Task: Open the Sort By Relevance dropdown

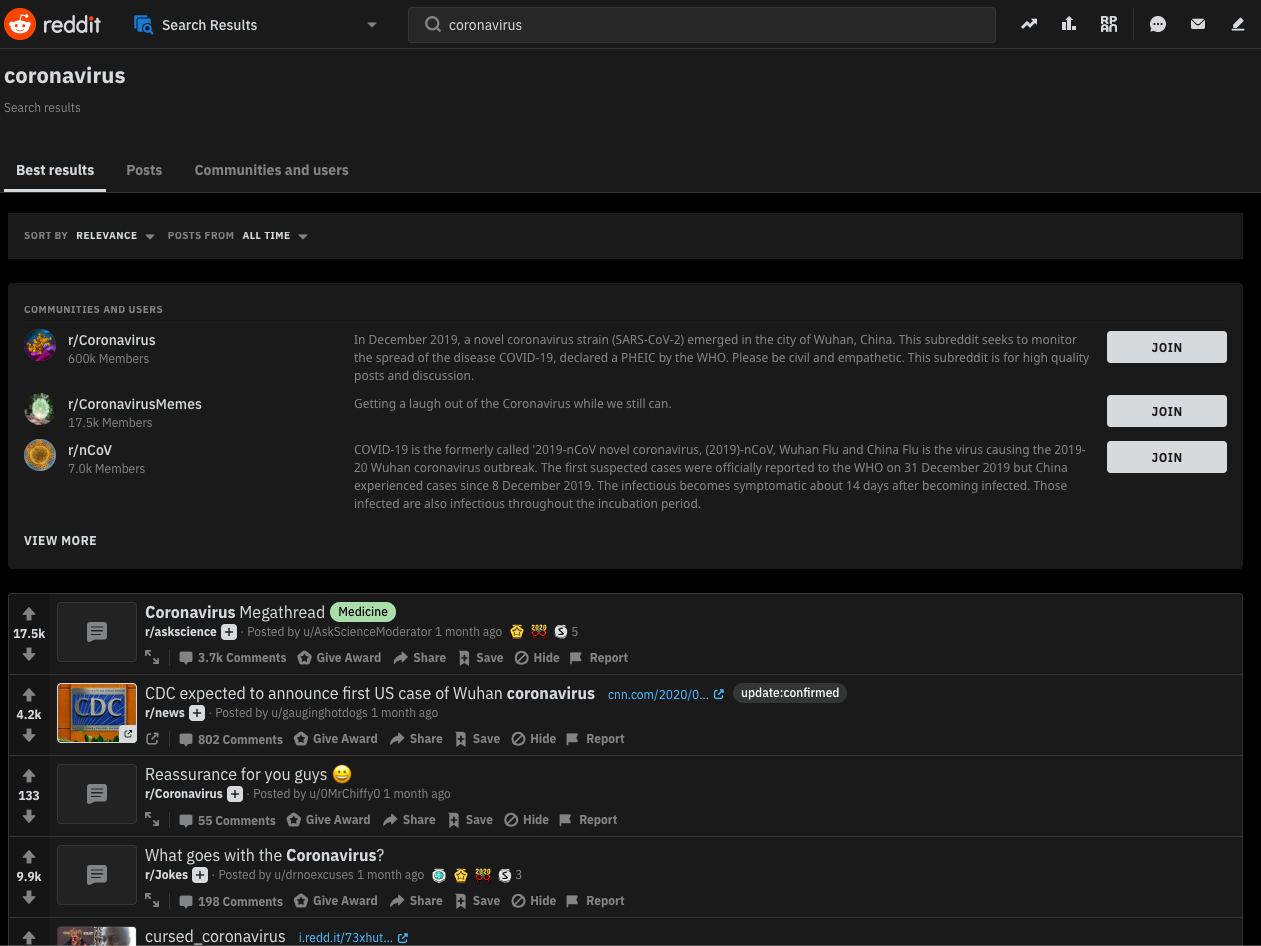Action: [x=113, y=235]
